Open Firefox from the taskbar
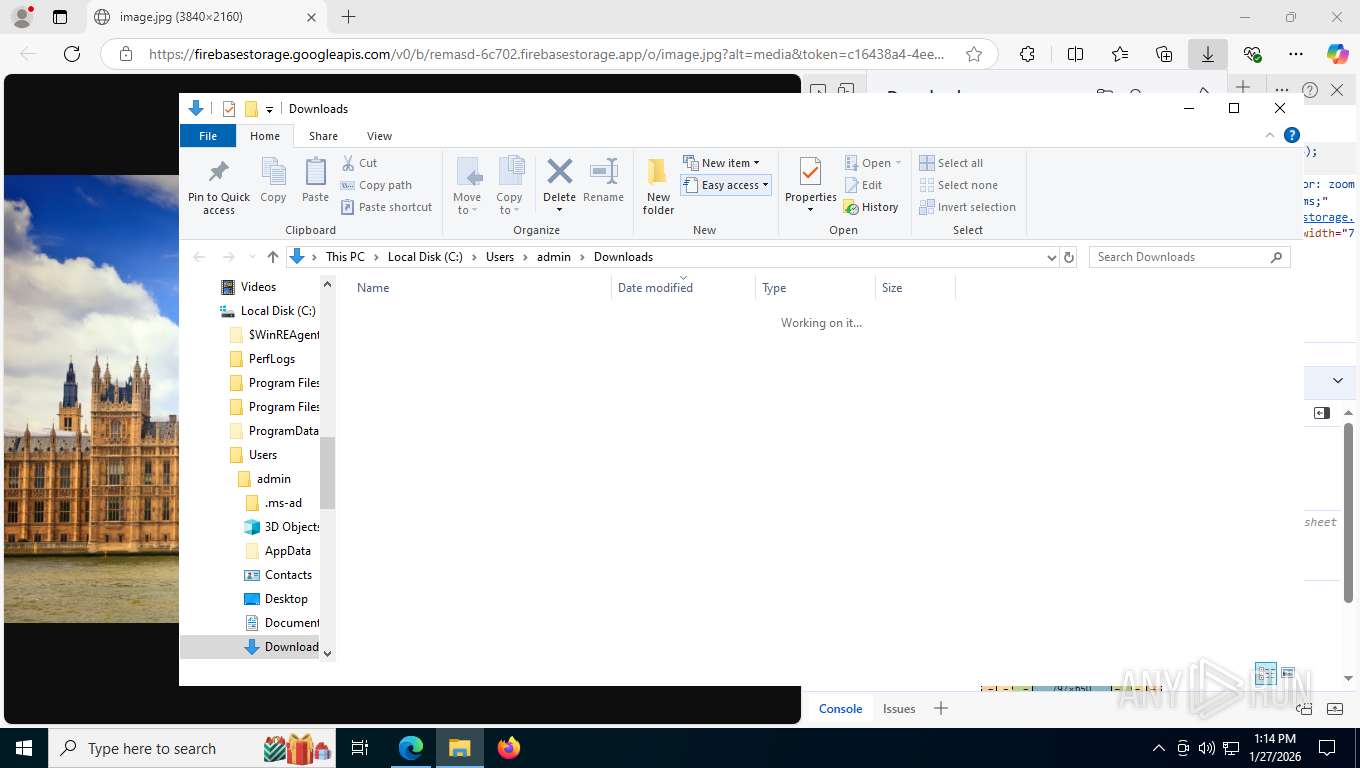The image size is (1360, 768). pyautogui.click(x=509, y=748)
